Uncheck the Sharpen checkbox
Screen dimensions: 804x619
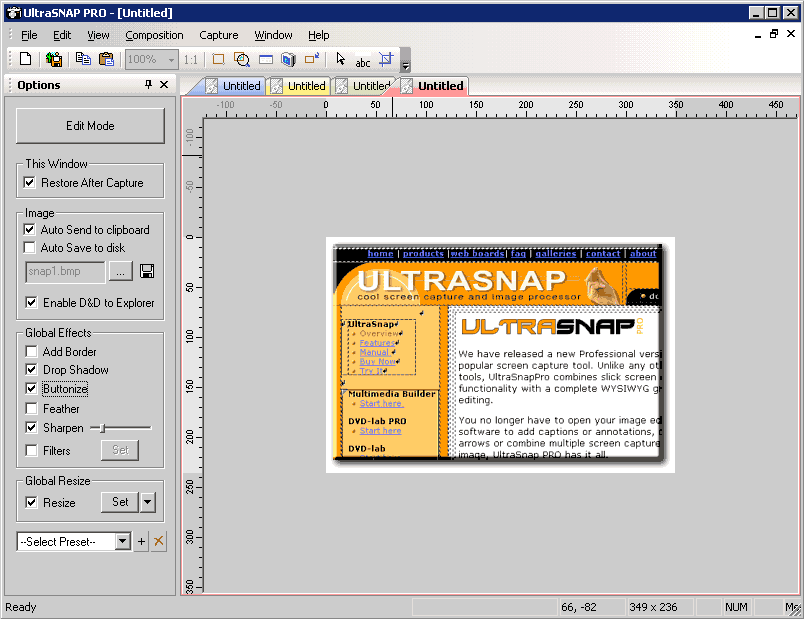[x=31, y=427]
